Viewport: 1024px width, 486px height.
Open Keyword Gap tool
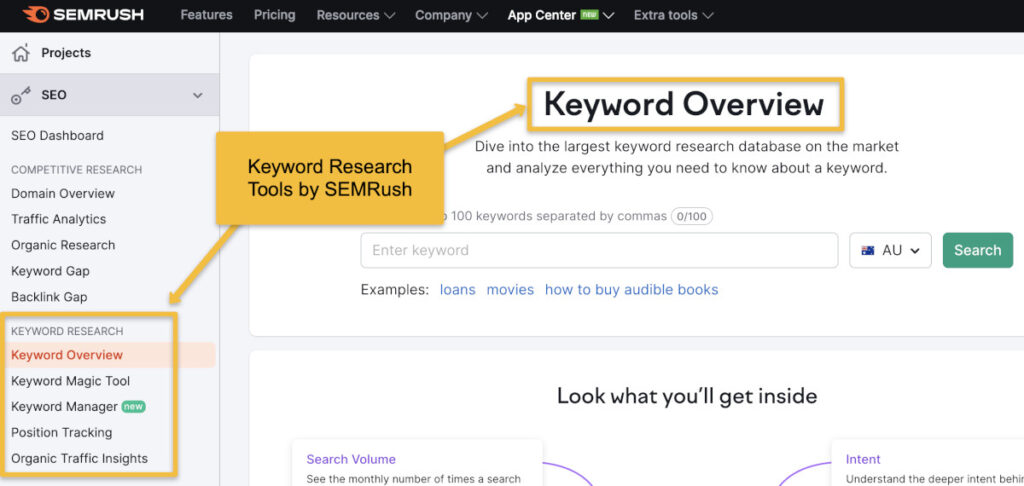pos(50,271)
